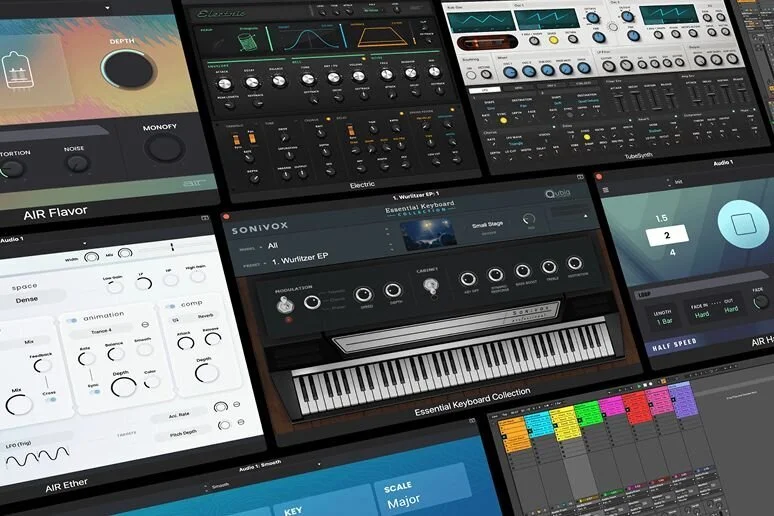Screen dimensions: 774x516
Task: Click the Mallet Attack knob in Electric
Action: (x=224, y=84)
